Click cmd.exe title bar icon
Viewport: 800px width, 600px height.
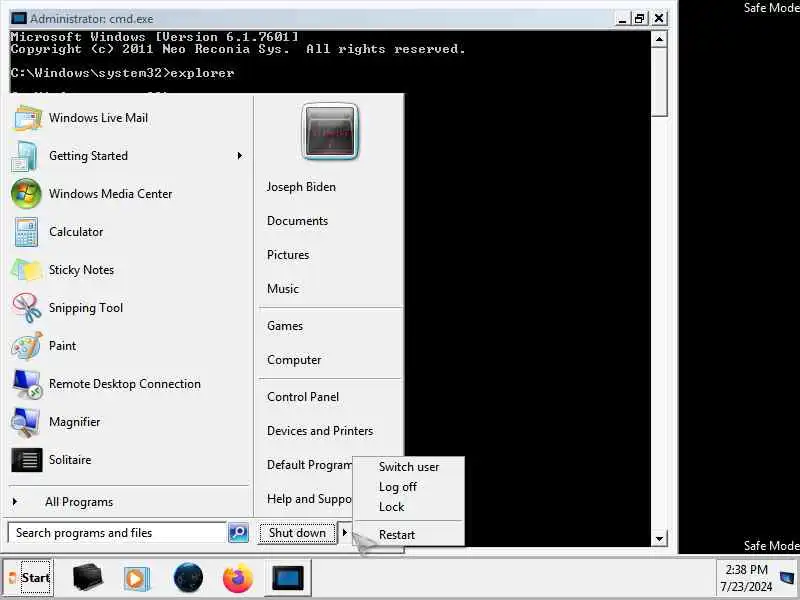coord(18,19)
